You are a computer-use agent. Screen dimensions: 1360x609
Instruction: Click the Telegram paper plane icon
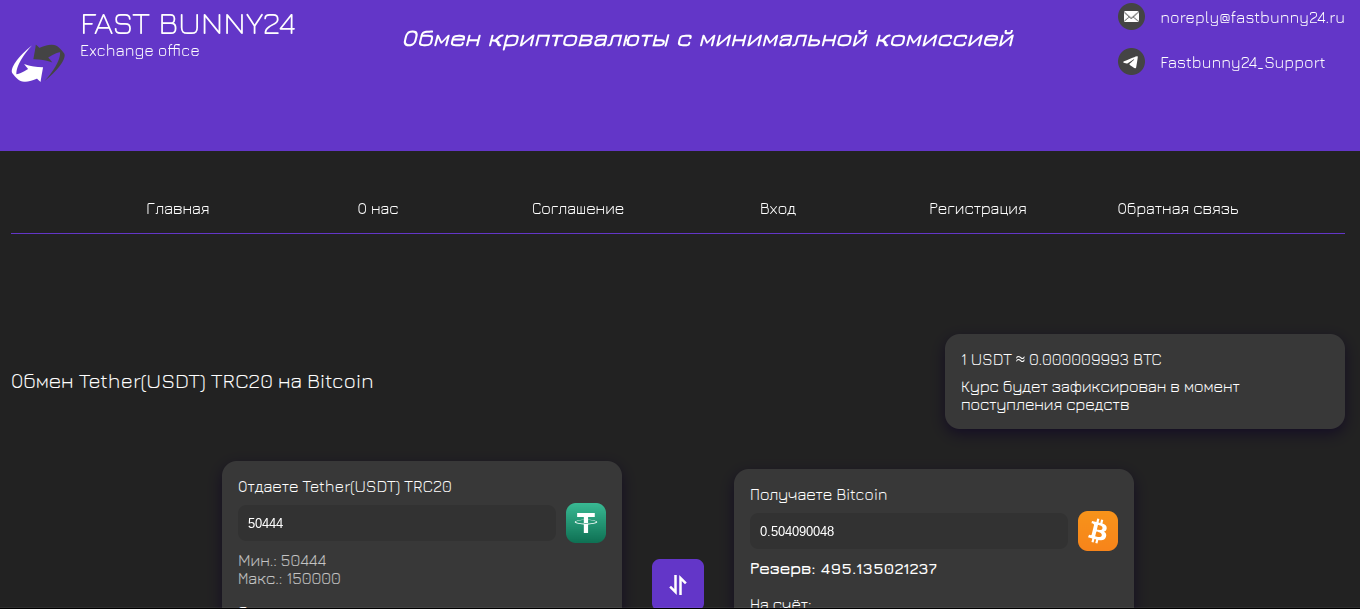point(1131,62)
